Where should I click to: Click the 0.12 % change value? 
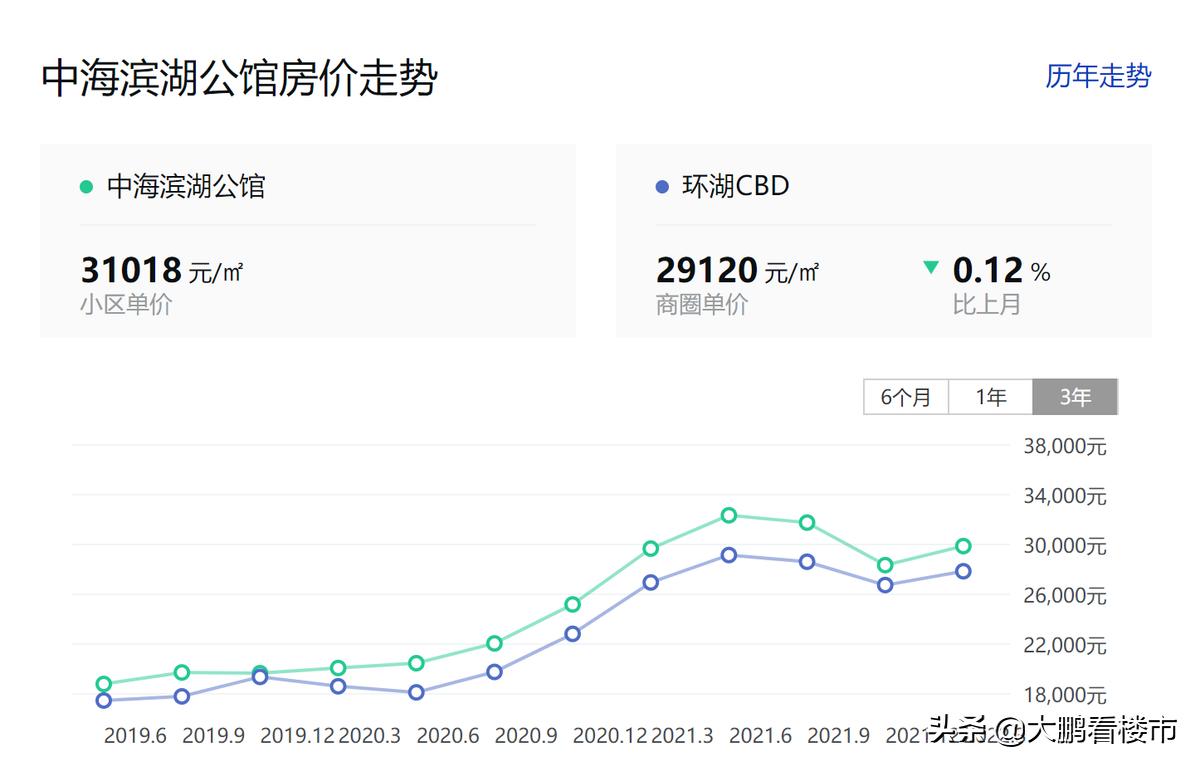[1001, 270]
